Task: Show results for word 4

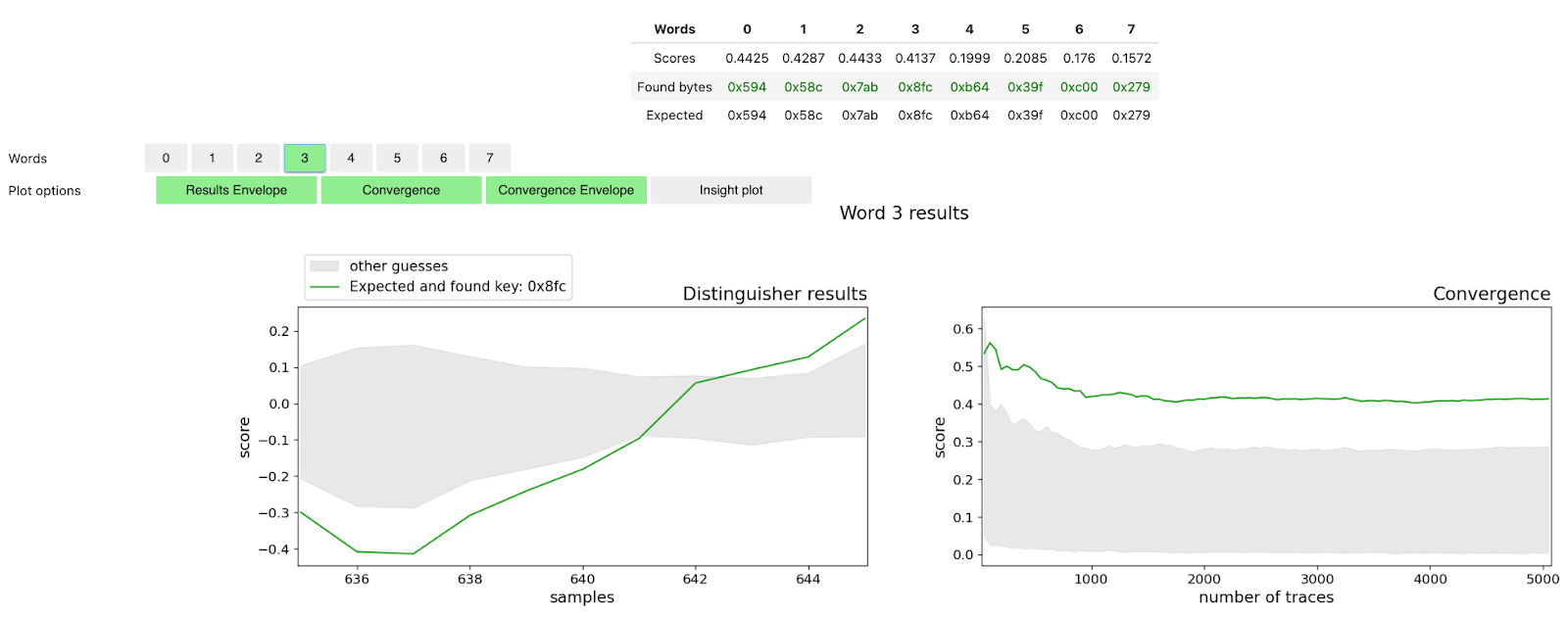Action: tap(351, 158)
